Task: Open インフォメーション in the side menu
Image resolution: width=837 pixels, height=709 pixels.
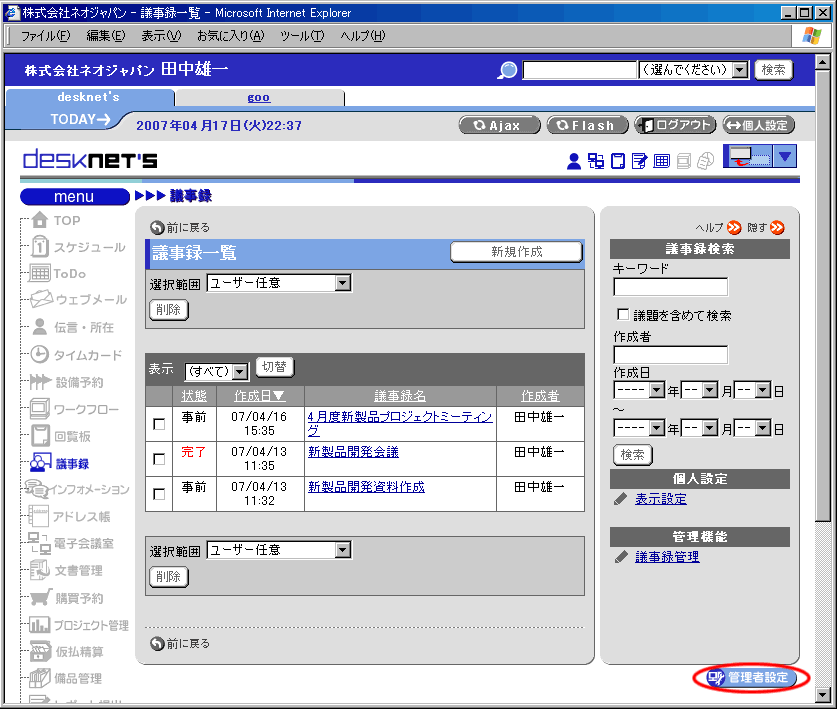Action: point(77,489)
